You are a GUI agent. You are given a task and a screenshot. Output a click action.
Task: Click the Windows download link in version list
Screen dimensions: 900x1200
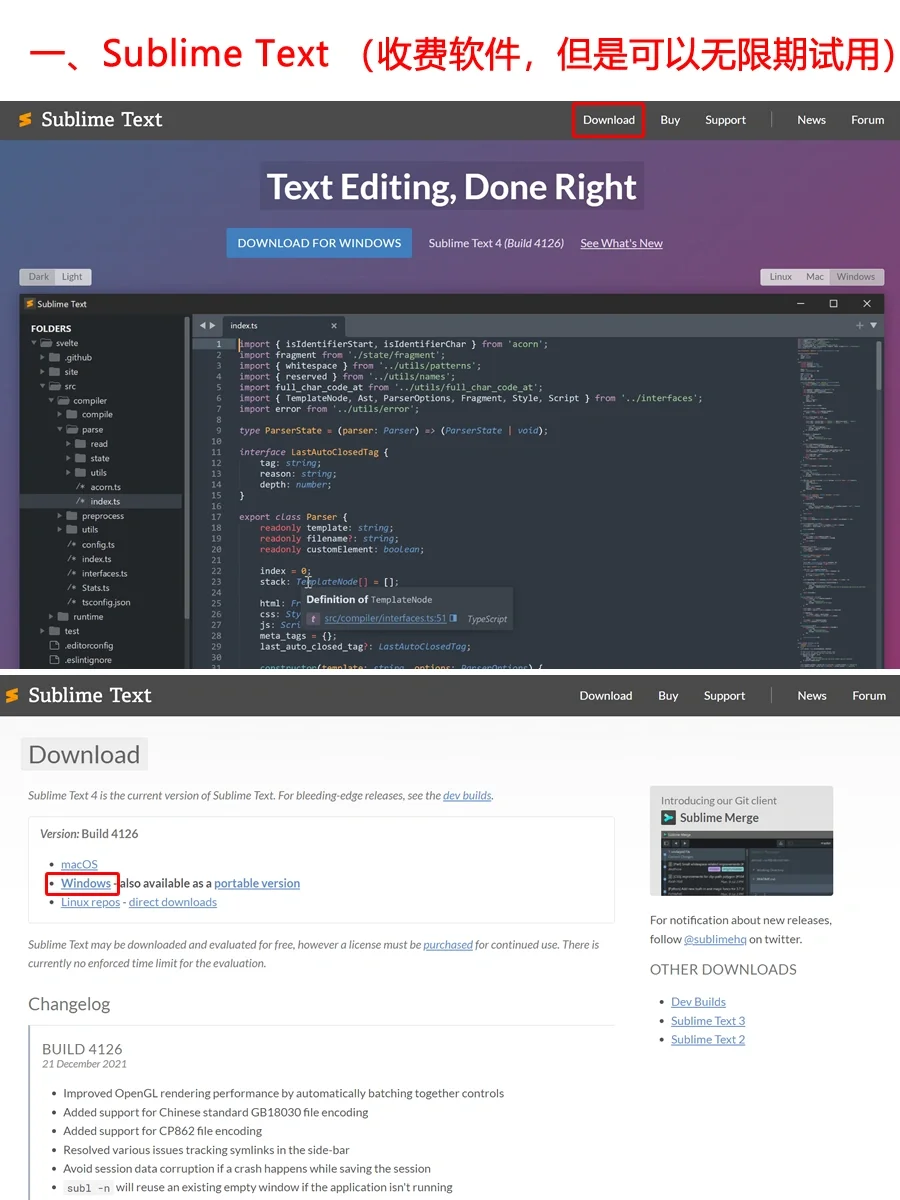point(86,883)
